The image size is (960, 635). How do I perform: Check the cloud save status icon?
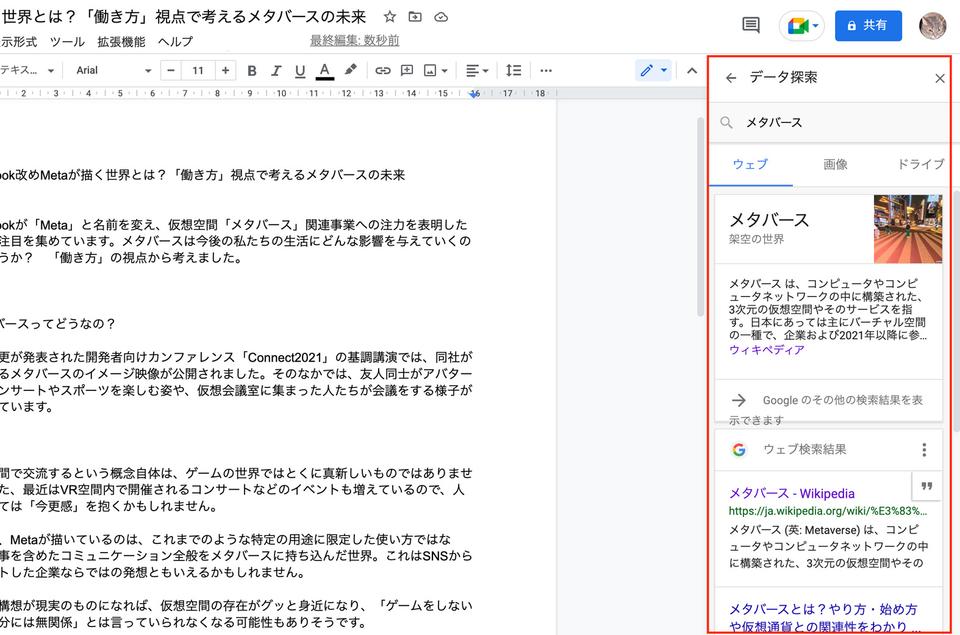click(441, 17)
